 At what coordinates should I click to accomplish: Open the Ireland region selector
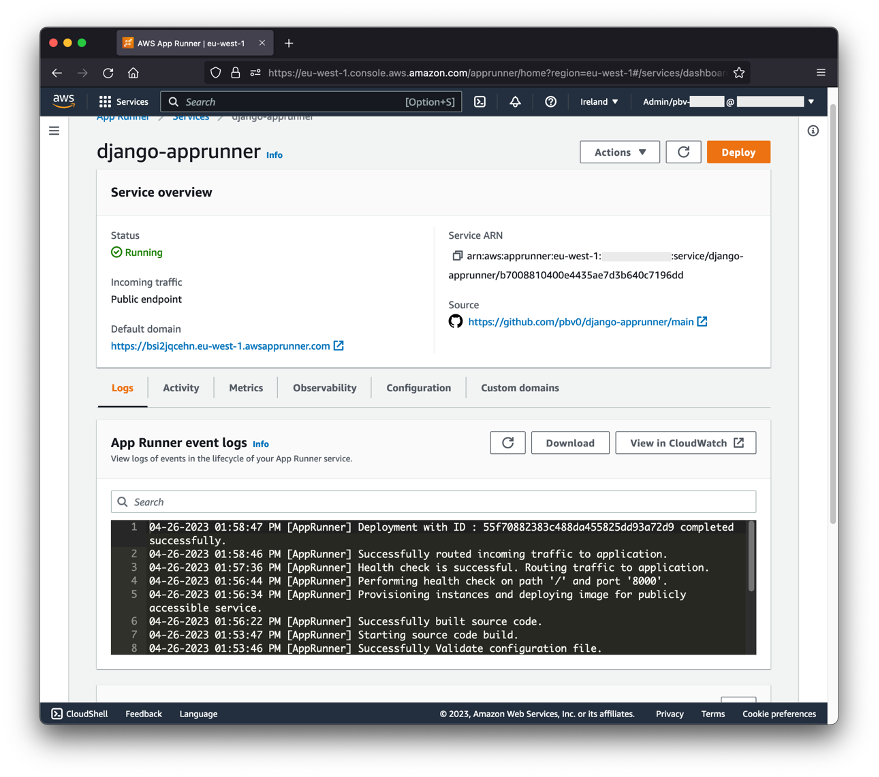598,101
